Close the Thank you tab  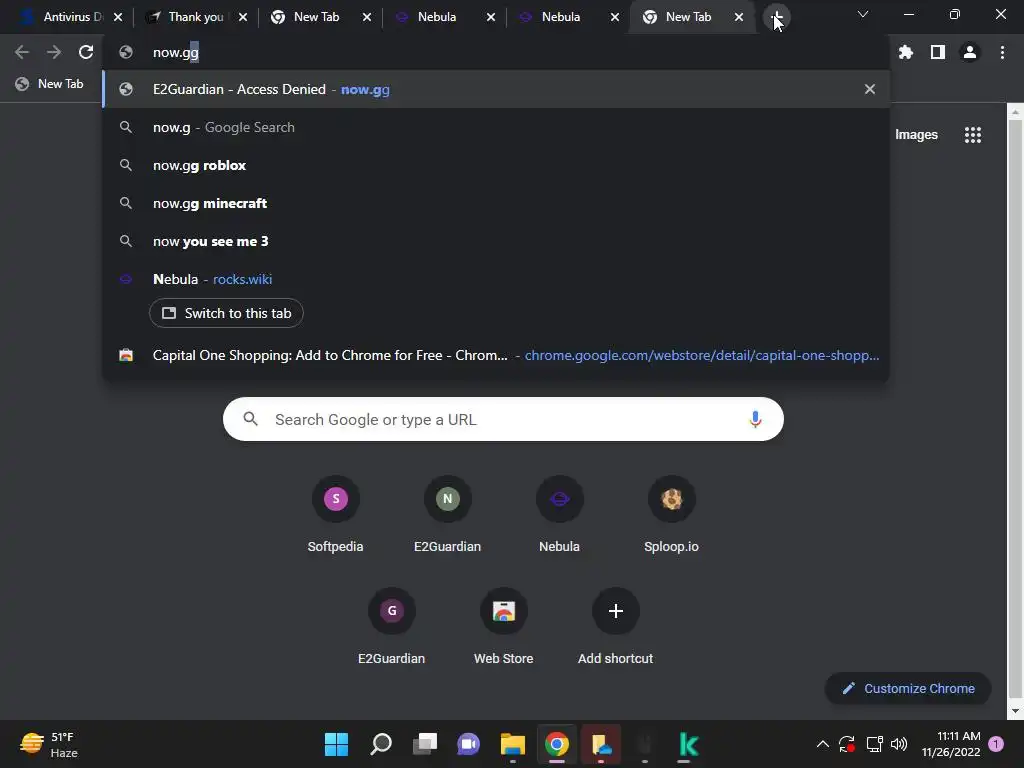point(242,17)
